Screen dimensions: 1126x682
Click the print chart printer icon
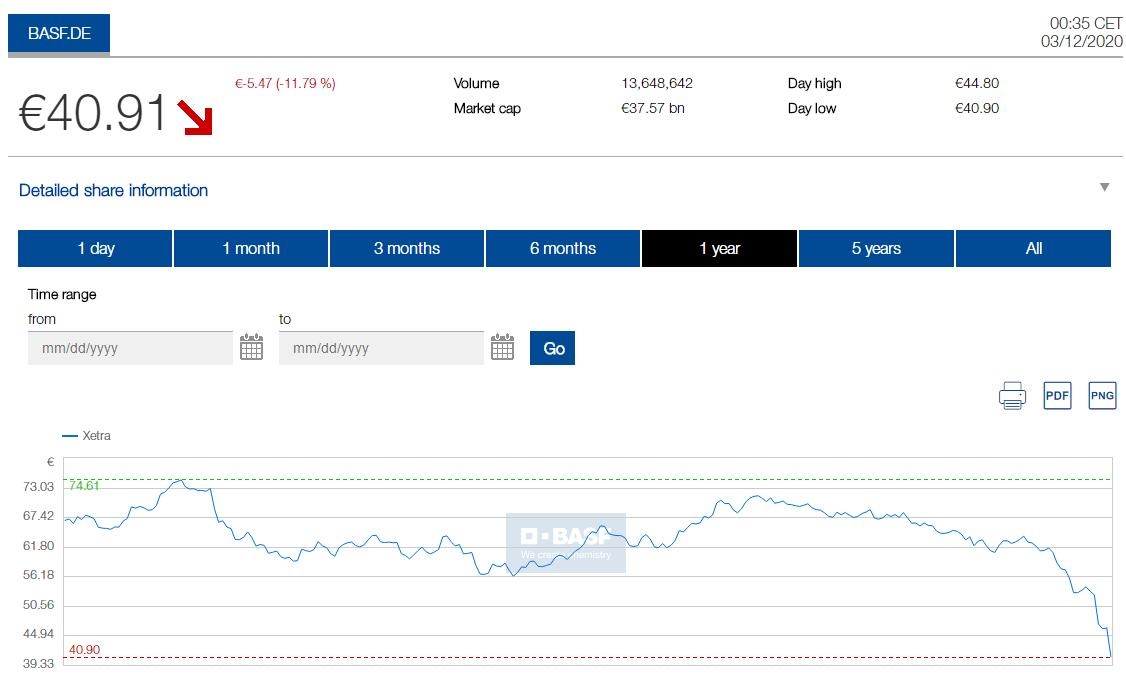[x=1012, y=396]
